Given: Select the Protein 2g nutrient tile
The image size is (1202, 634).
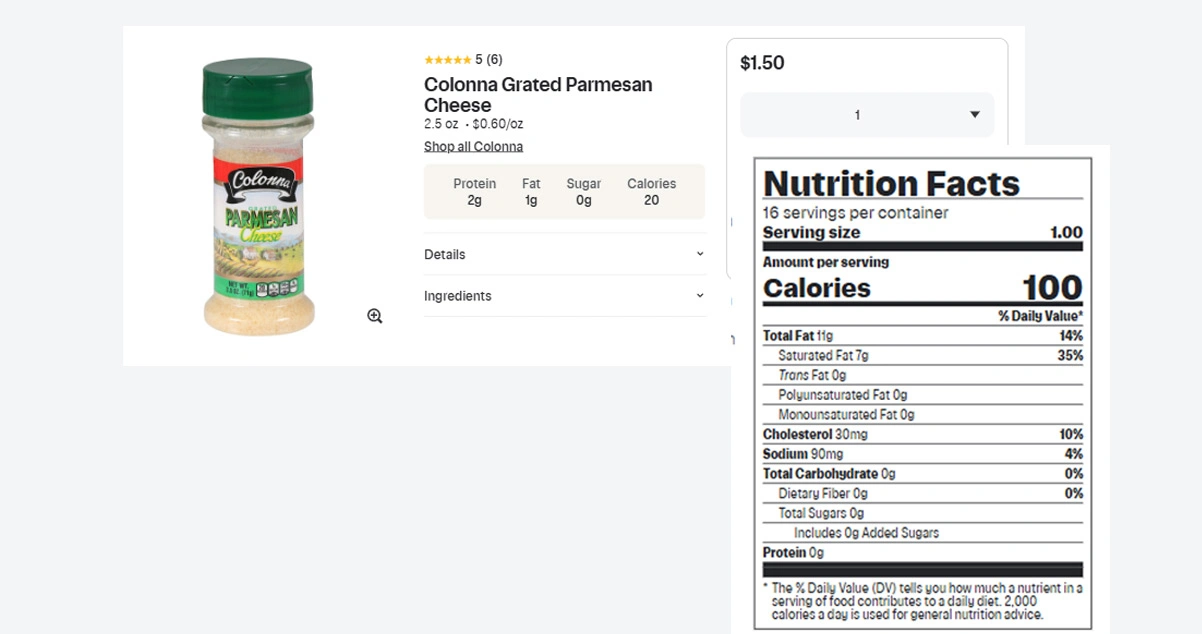Looking at the screenshot, I should click(474, 192).
